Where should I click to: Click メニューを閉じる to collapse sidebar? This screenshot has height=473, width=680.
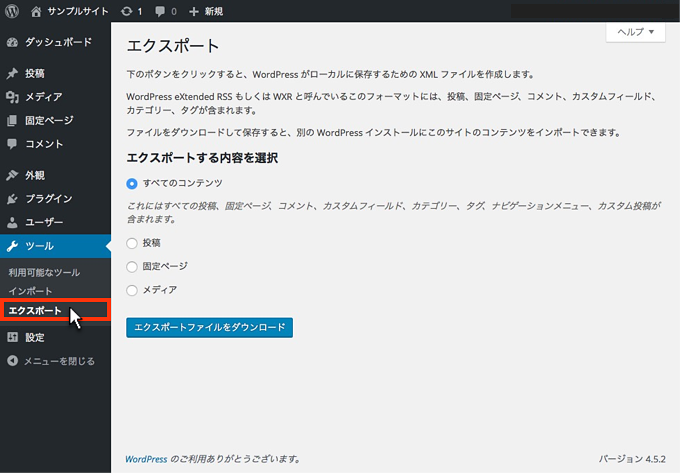pos(59,361)
